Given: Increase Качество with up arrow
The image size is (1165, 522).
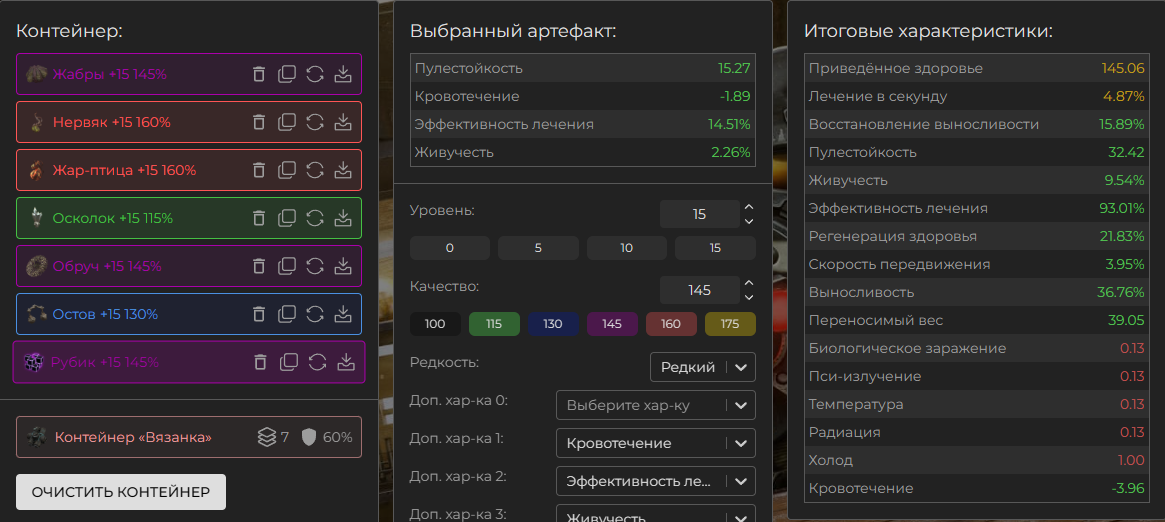Looking at the screenshot, I should (x=749, y=284).
